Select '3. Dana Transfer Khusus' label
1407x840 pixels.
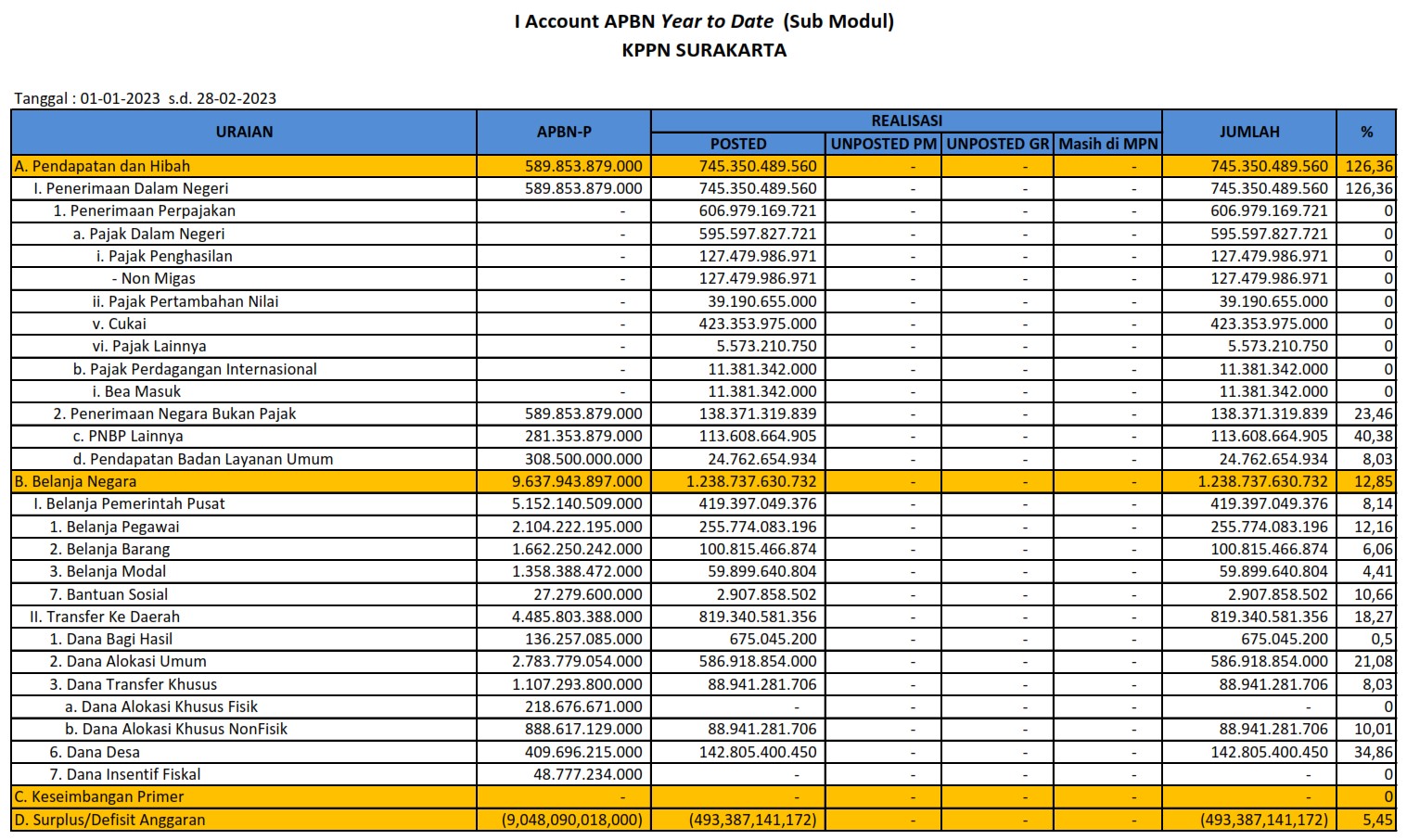133,684
